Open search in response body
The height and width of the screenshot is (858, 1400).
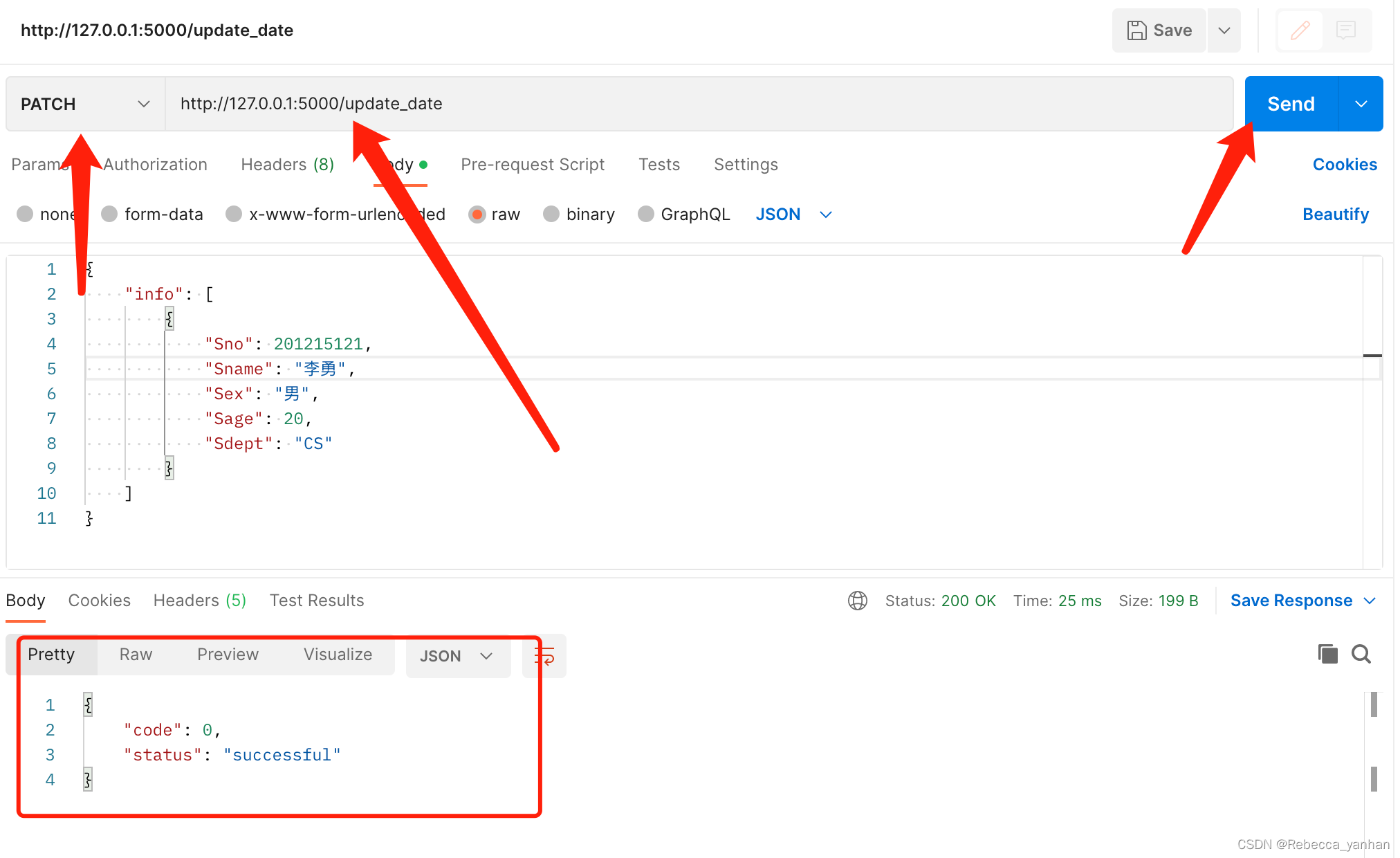[1361, 654]
